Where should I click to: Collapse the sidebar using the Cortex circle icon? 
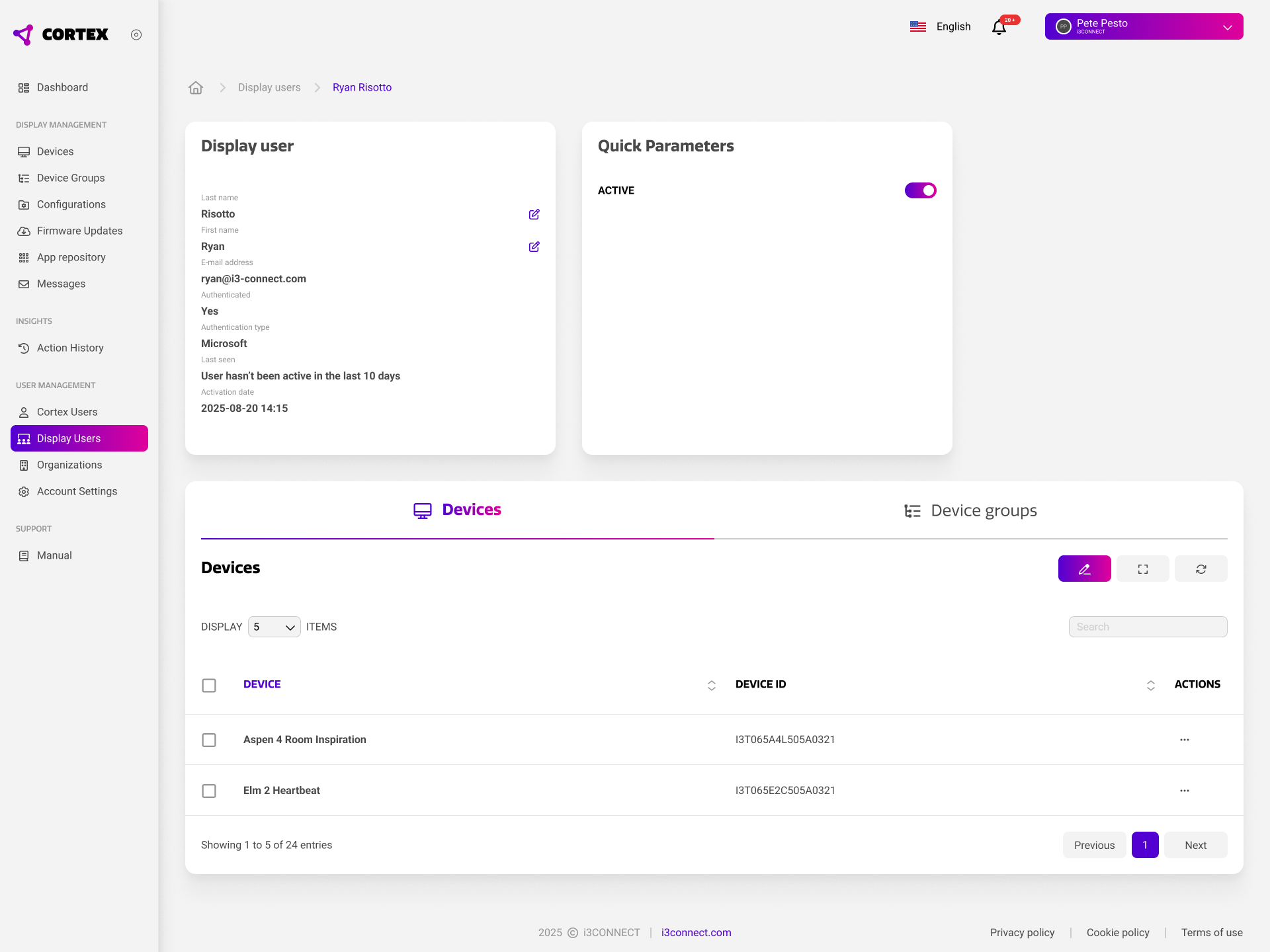[136, 35]
